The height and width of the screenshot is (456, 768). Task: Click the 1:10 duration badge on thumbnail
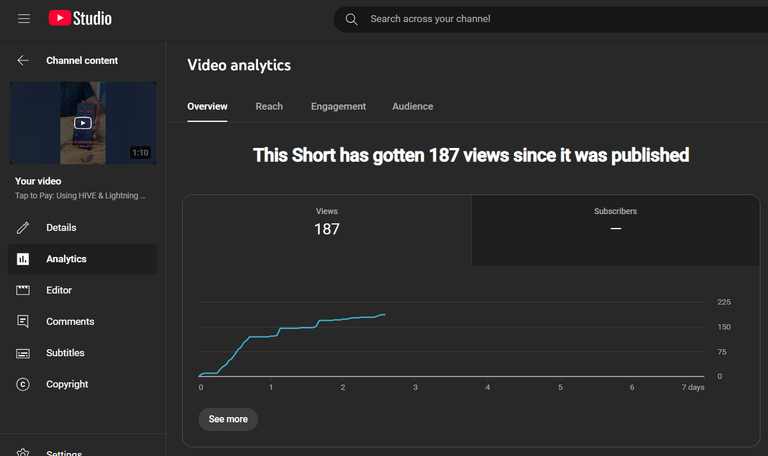(141, 152)
